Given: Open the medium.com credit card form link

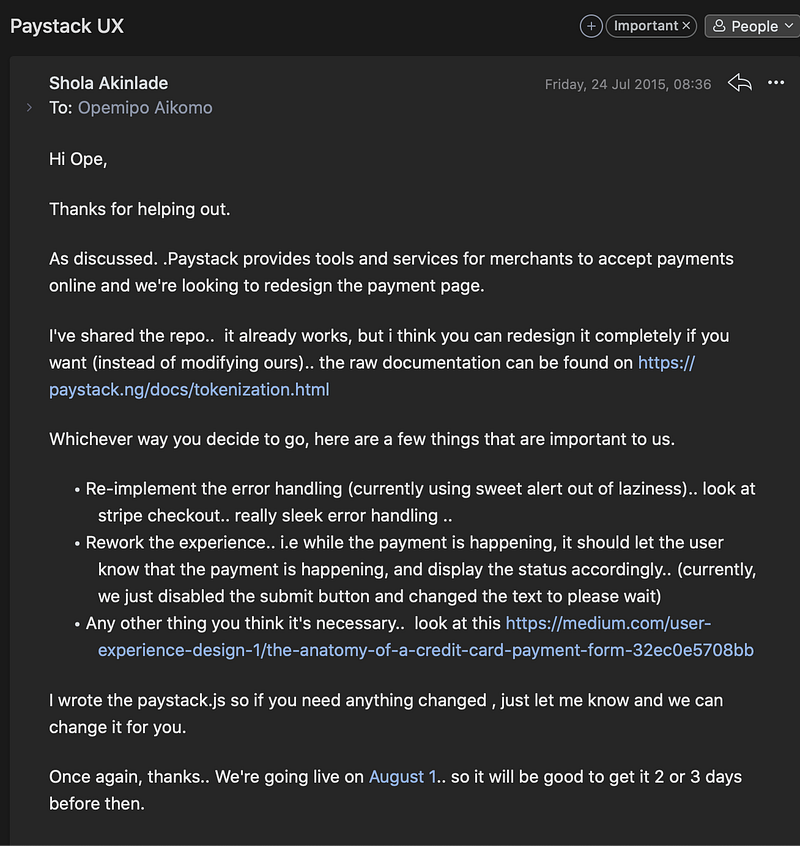Looking at the screenshot, I should tap(425, 650).
